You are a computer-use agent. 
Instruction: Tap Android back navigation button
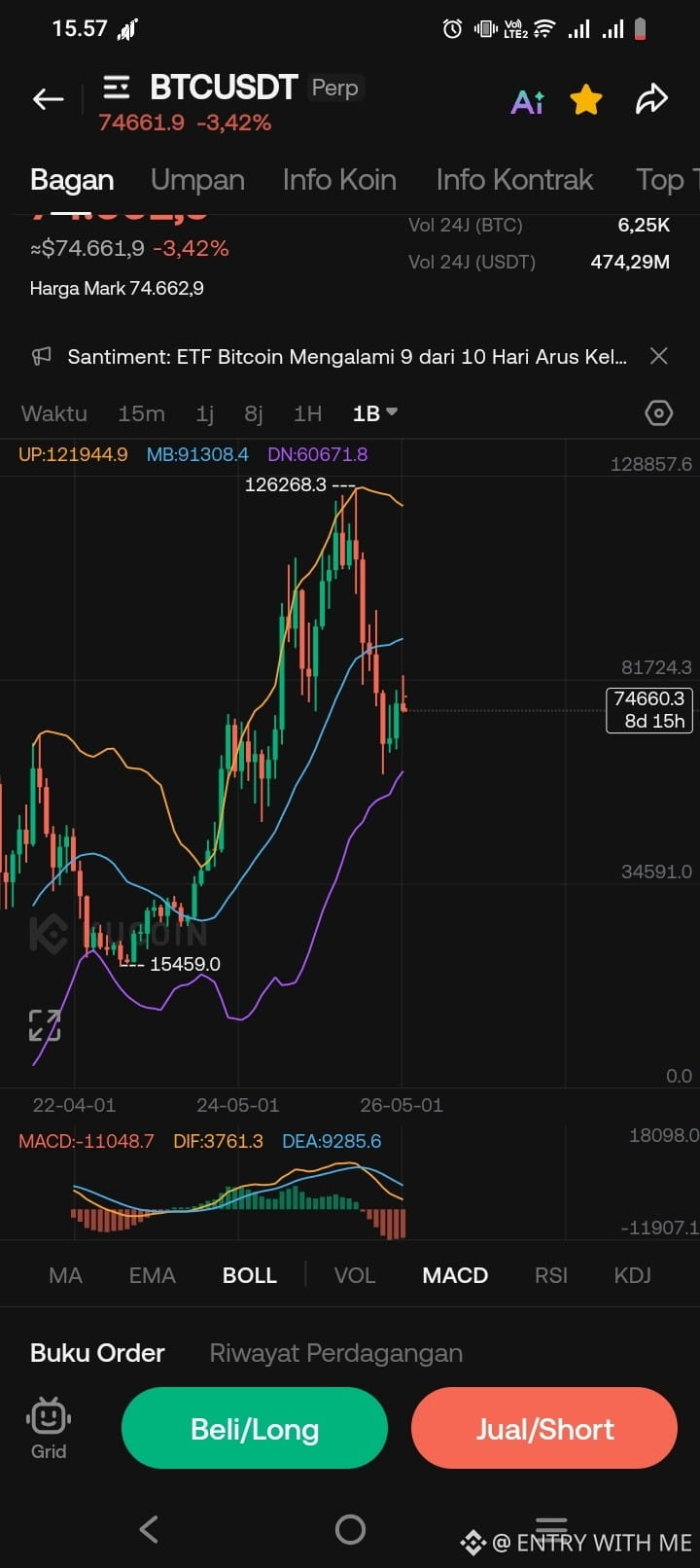149,1529
